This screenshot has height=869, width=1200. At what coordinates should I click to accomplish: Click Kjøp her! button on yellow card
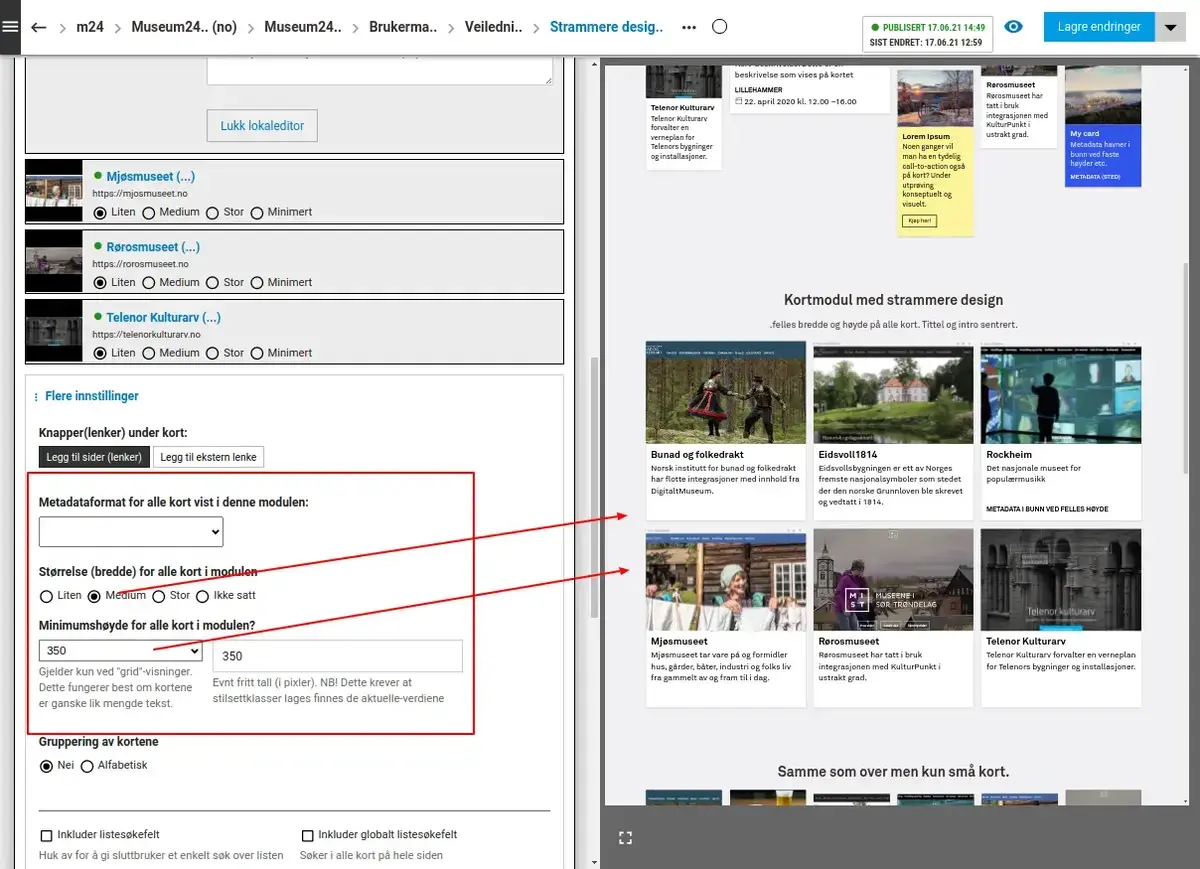(x=919, y=220)
